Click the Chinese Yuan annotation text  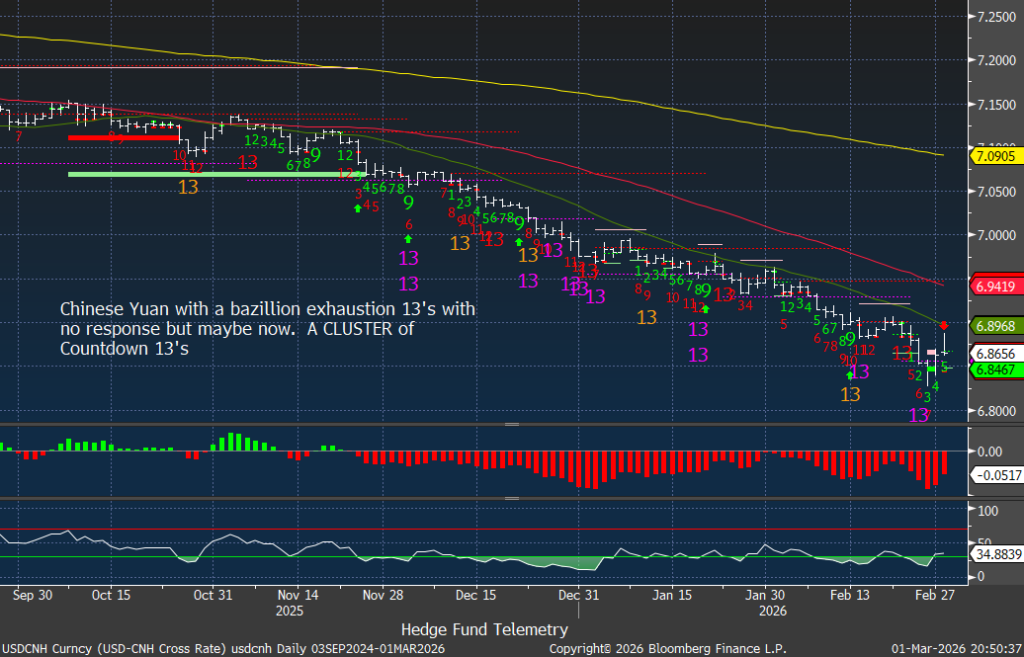[267, 328]
